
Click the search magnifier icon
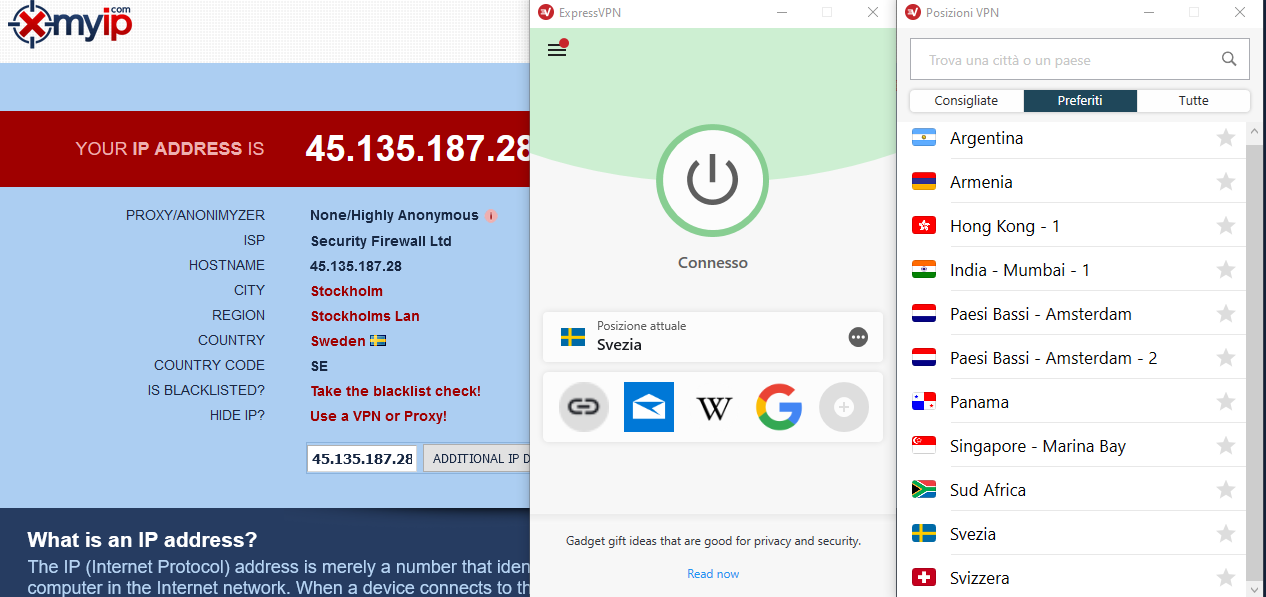(1229, 60)
